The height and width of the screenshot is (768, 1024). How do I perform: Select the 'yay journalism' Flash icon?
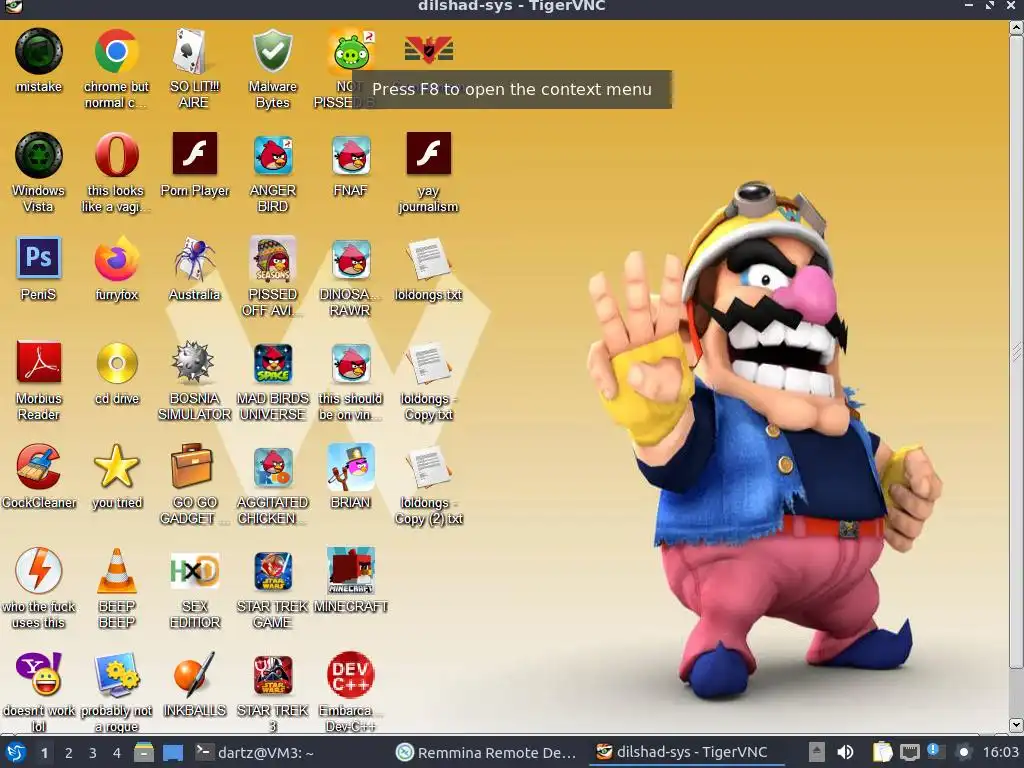click(x=428, y=153)
